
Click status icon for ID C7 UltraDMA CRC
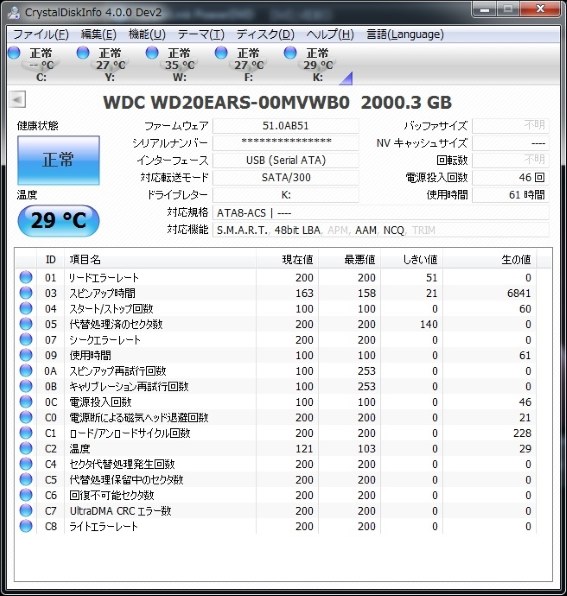tap(26, 511)
